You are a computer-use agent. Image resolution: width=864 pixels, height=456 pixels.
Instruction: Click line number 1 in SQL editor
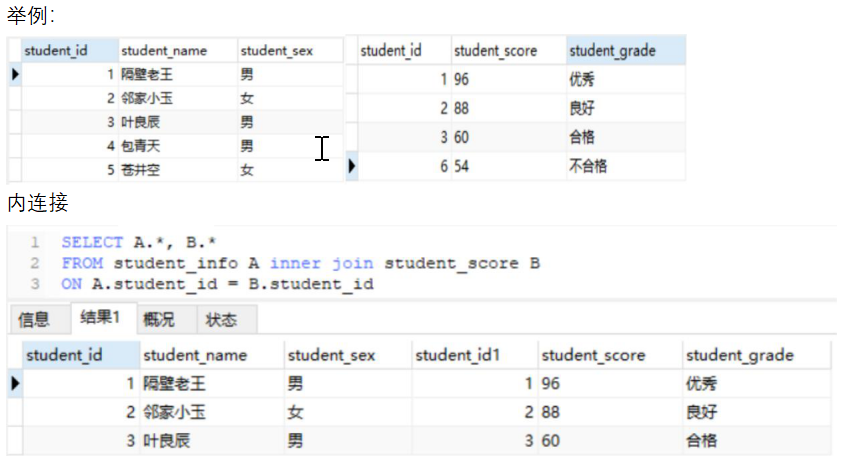click(35, 242)
